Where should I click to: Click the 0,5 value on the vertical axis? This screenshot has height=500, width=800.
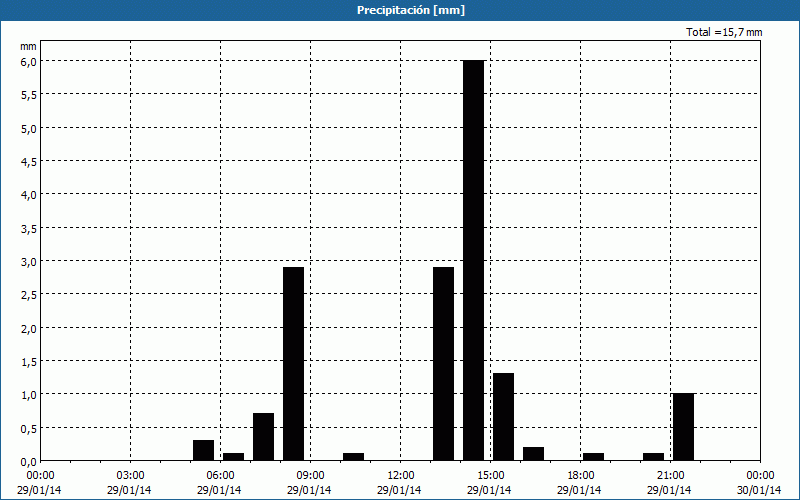(x=29, y=428)
